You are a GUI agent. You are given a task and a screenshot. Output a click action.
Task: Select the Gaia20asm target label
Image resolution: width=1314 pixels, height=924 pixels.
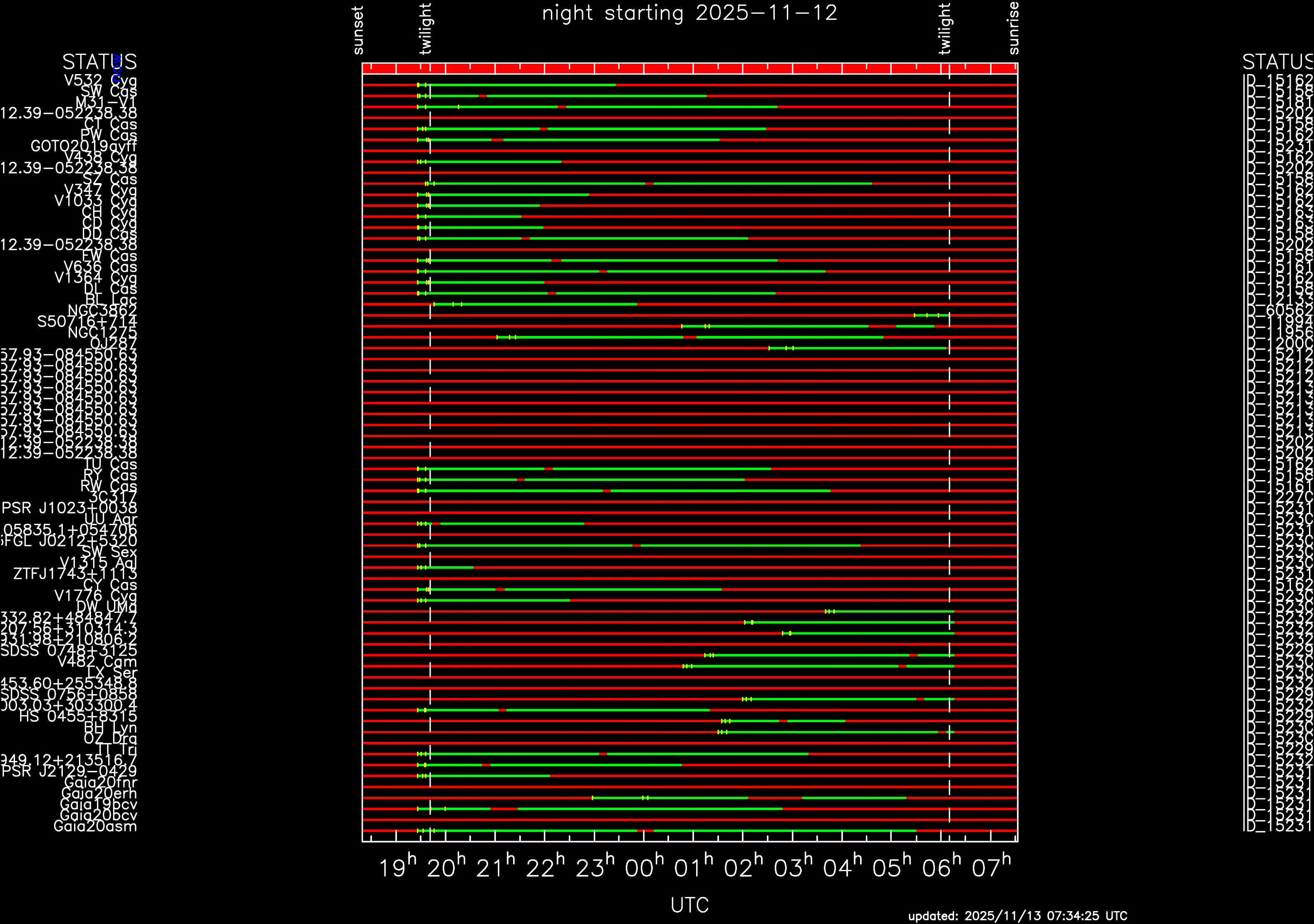tap(95, 826)
